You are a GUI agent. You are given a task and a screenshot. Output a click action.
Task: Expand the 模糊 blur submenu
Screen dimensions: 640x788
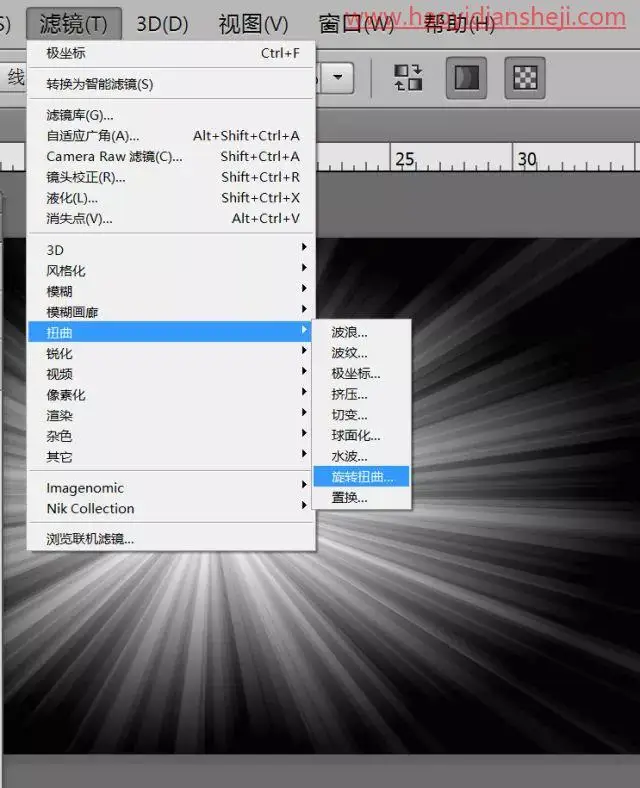[x=172, y=291]
